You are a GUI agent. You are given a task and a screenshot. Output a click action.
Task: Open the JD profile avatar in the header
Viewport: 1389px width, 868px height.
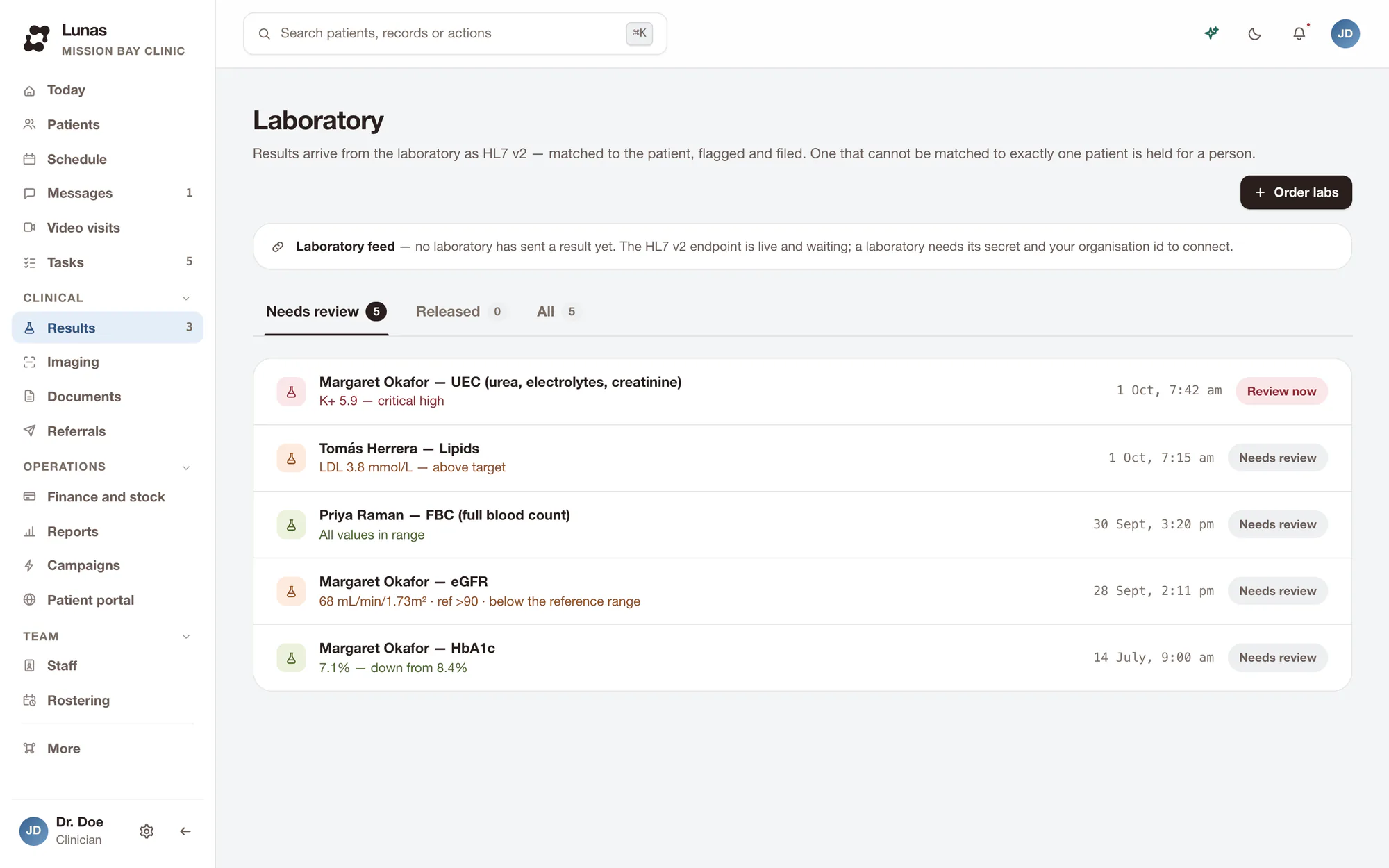pos(1345,33)
